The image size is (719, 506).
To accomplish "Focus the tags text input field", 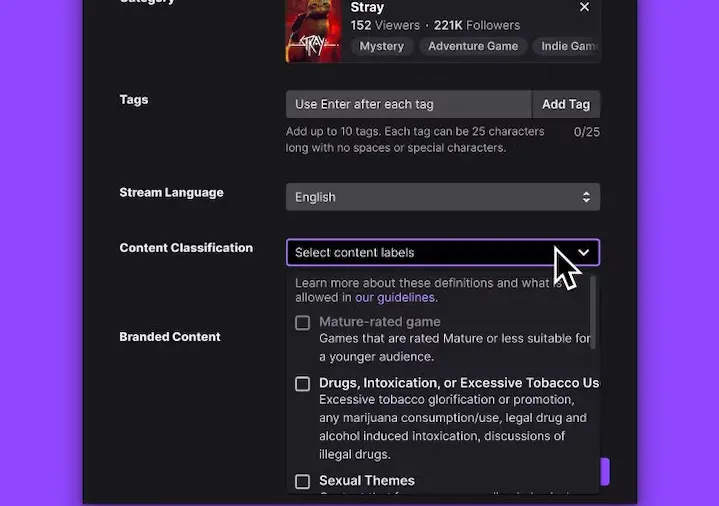I will pyautogui.click(x=408, y=104).
